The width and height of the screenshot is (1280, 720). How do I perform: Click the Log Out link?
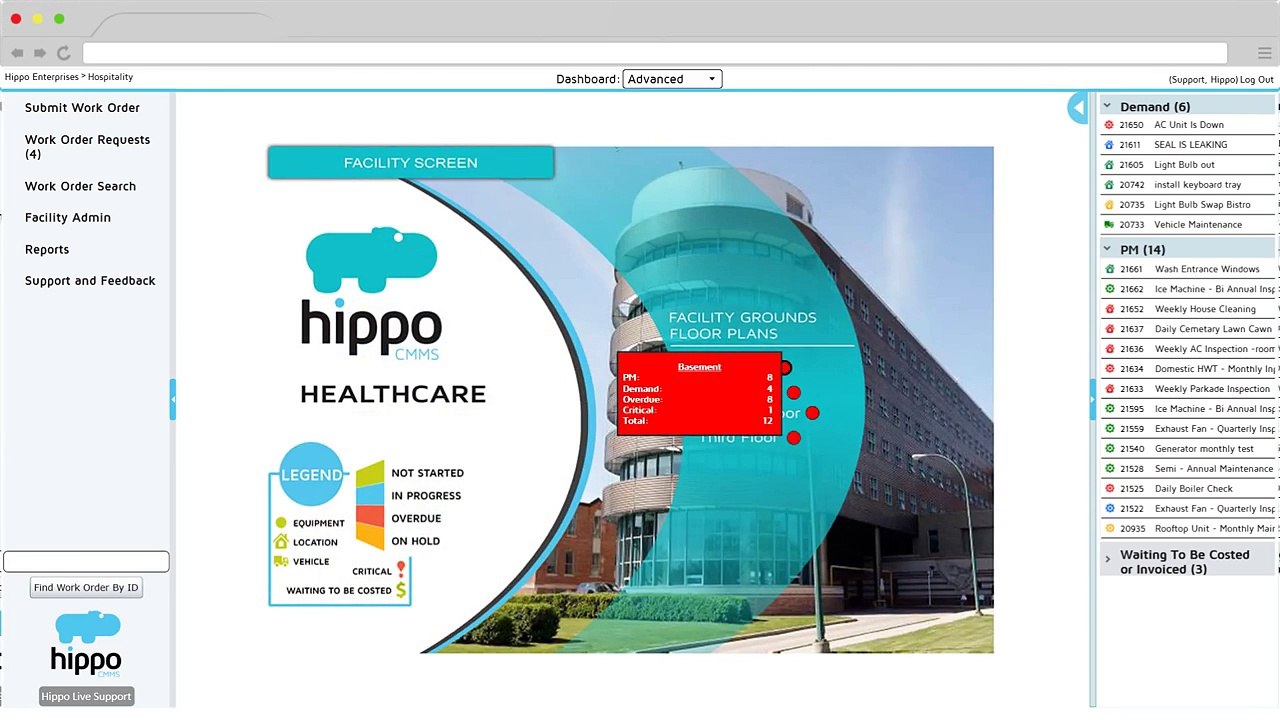(1257, 80)
